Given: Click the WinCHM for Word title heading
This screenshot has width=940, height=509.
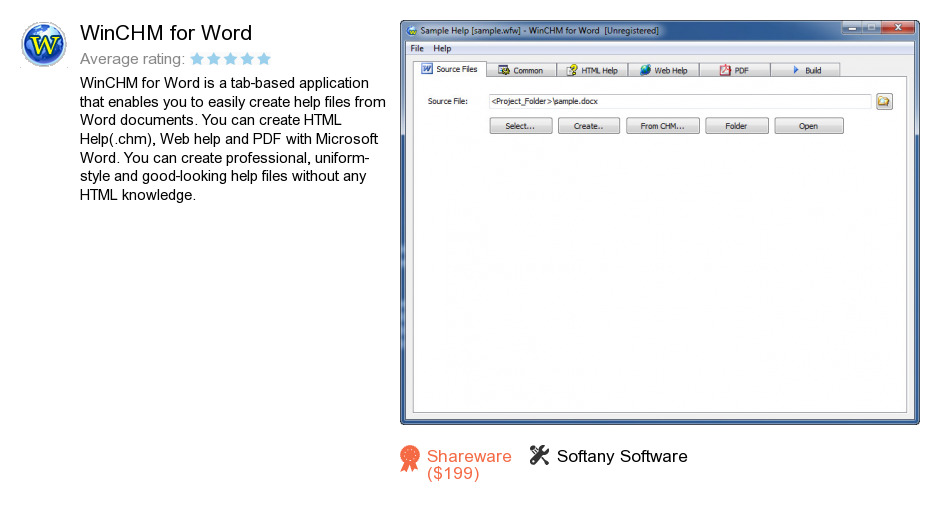Looking at the screenshot, I should pos(166,33).
